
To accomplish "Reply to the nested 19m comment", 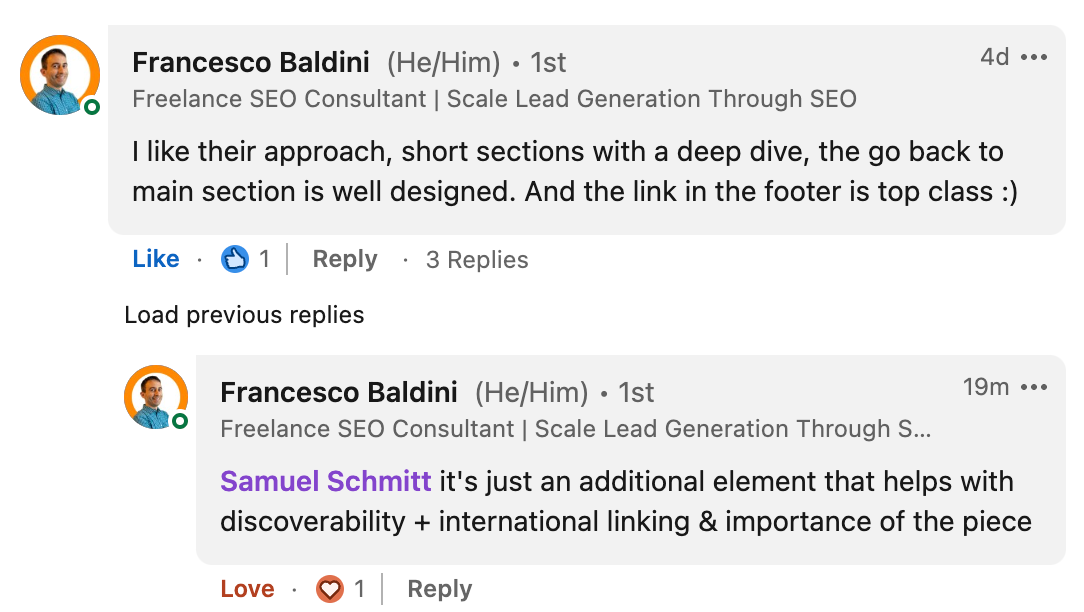I will click(x=439, y=589).
